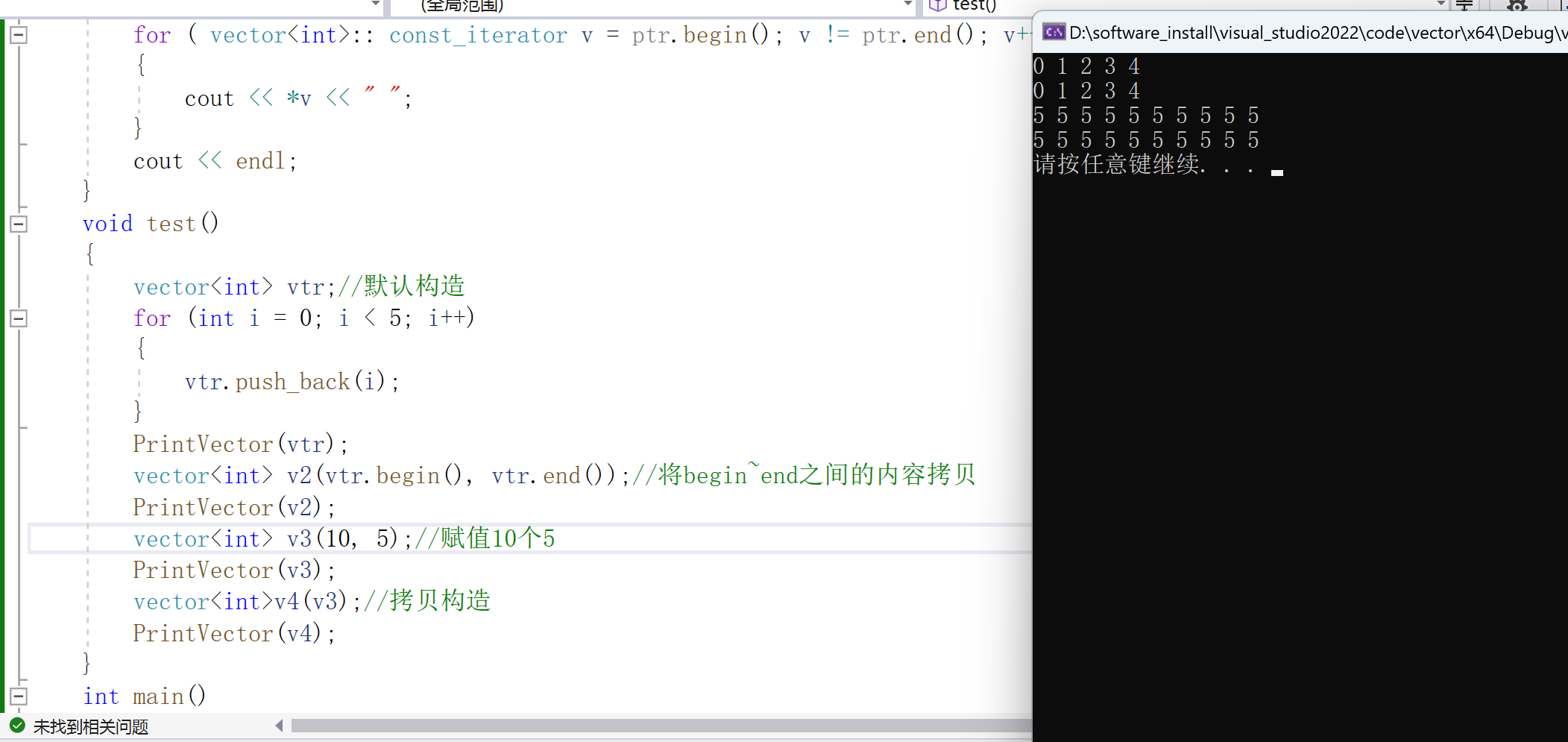
Task: Click the 'v2(vtr.begin(), vtr.end())' constructor code
Action: click(452, 476)
